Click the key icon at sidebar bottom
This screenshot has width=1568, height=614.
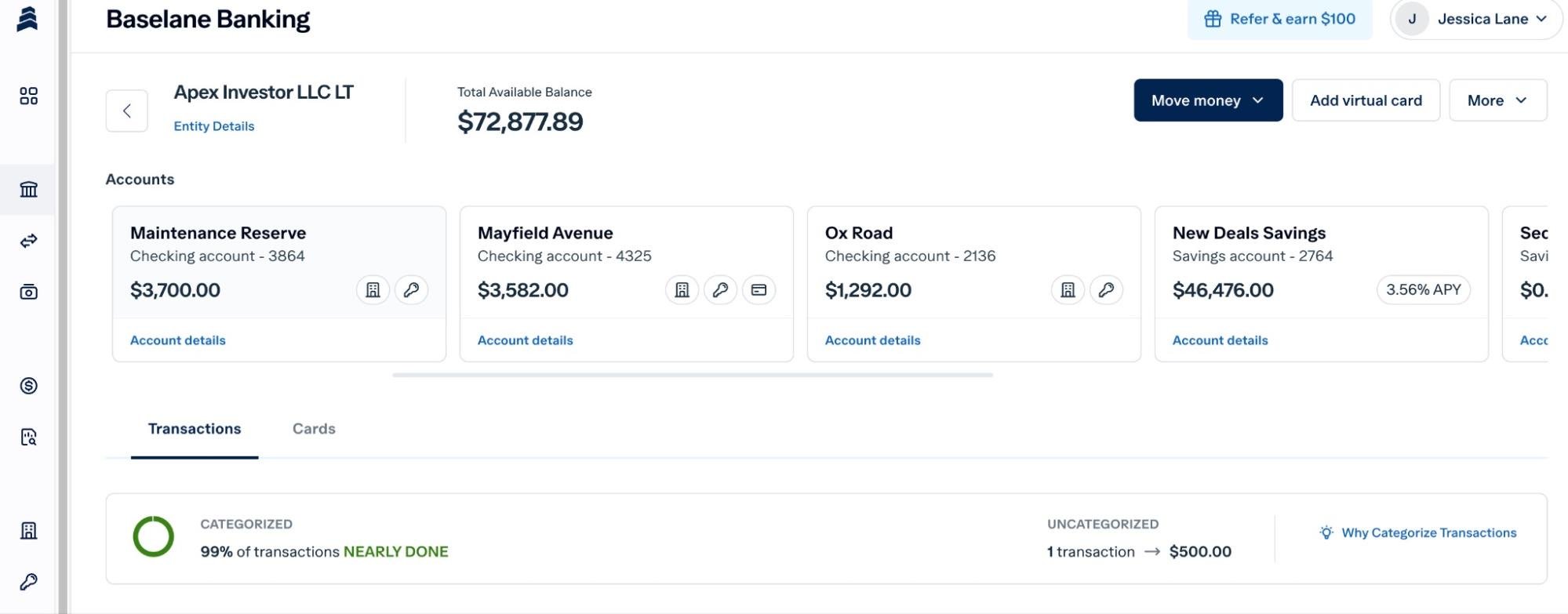28,582
